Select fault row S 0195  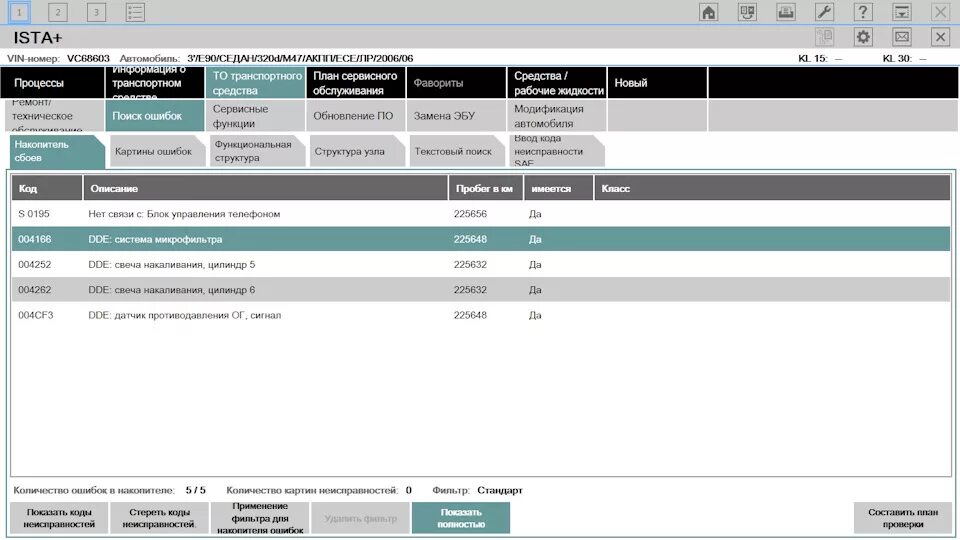click(x=481, y=214)
